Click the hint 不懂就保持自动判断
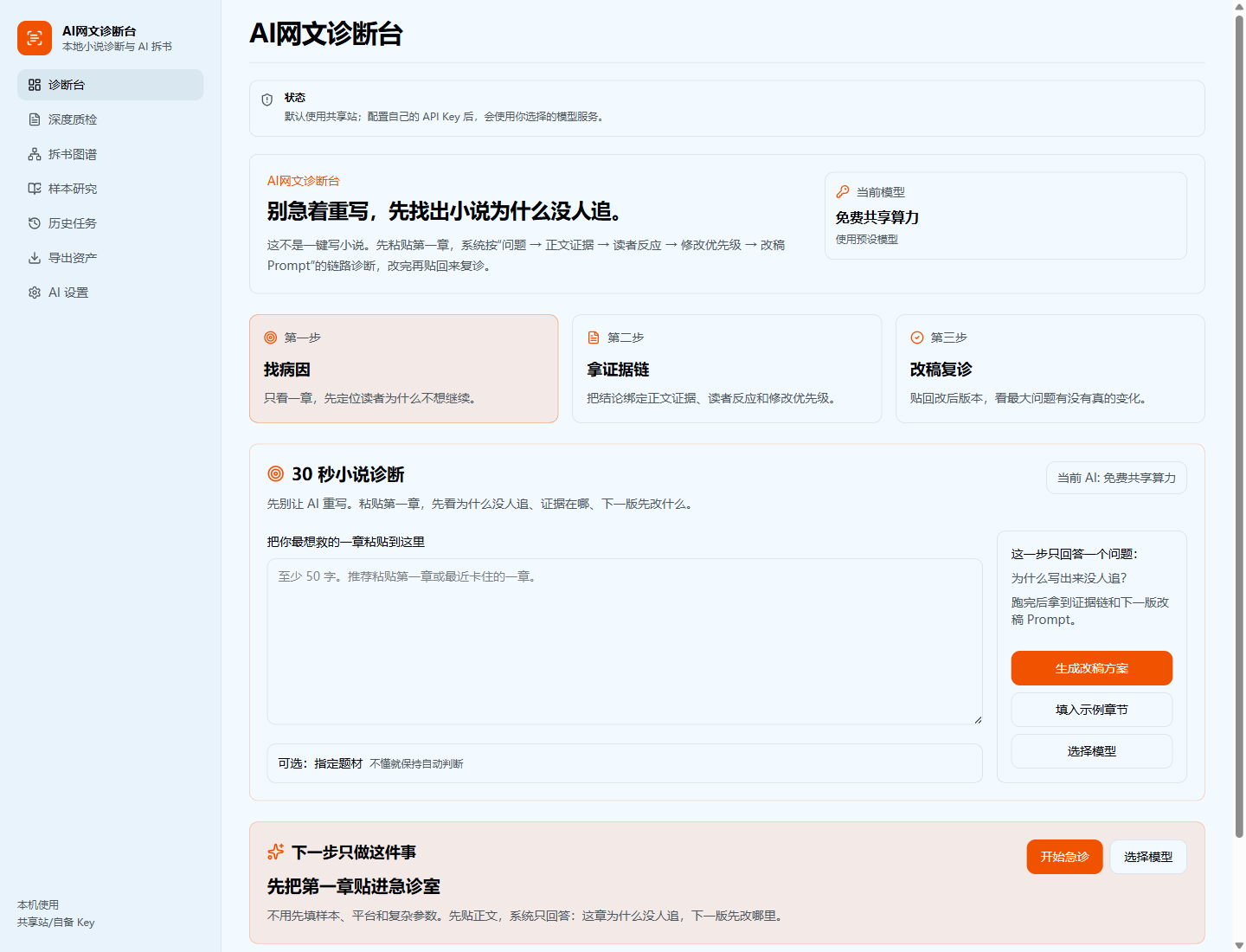This screenshot has height=952, width=1246. point(416,764)
